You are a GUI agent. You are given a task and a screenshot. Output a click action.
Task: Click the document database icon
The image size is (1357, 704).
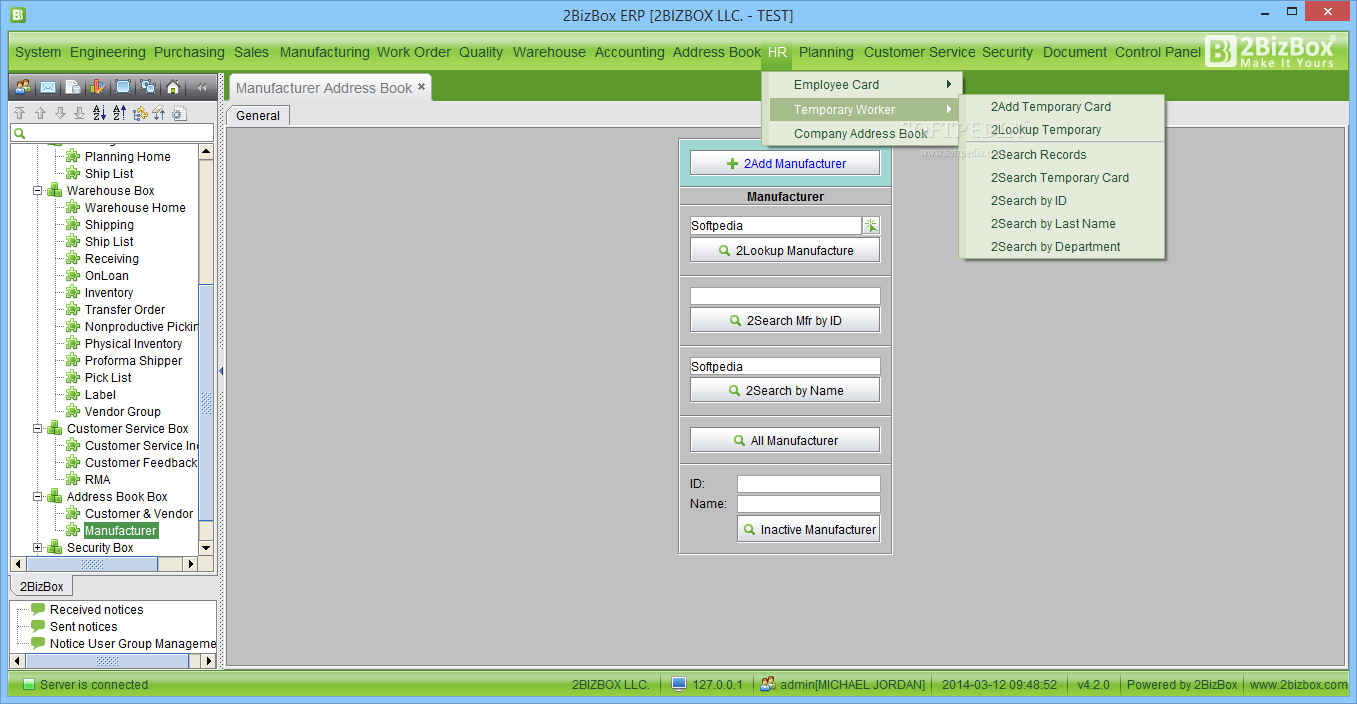click(73, 87)
